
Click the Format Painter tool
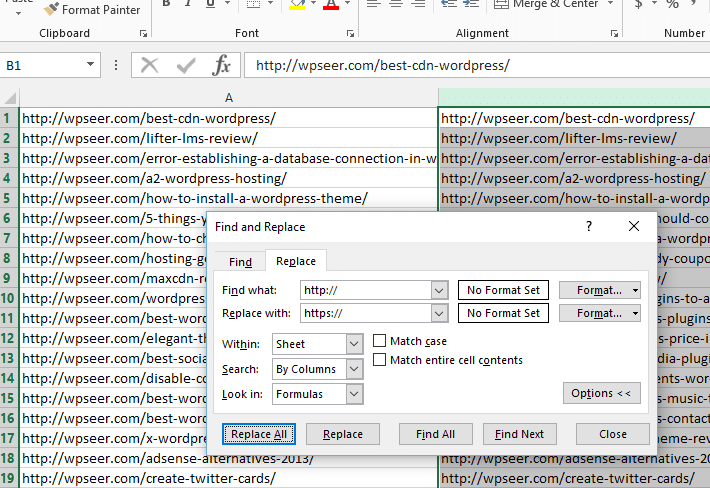pos(92,10)
